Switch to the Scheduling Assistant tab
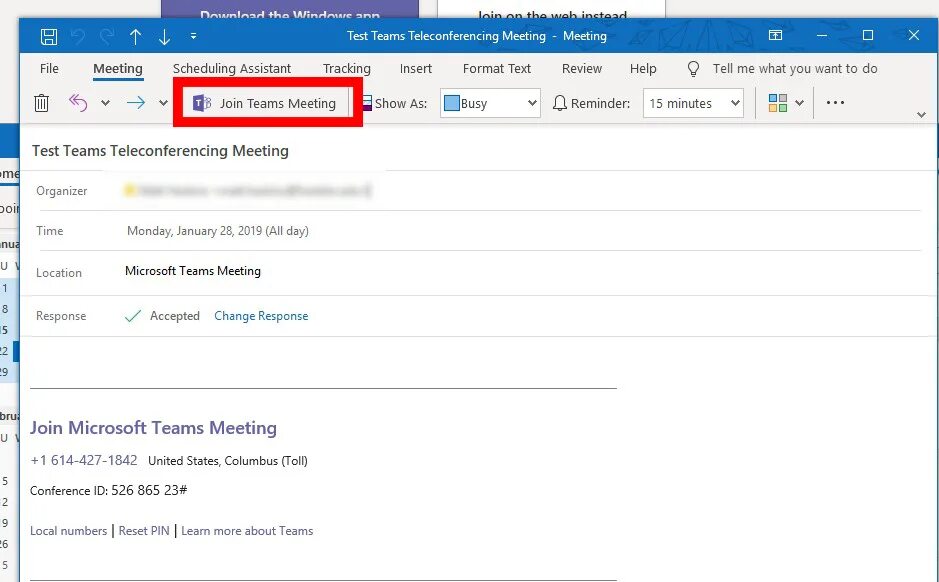Image resolution: width=939 pixels, height=582 pixels. click(x=232, y=69)
